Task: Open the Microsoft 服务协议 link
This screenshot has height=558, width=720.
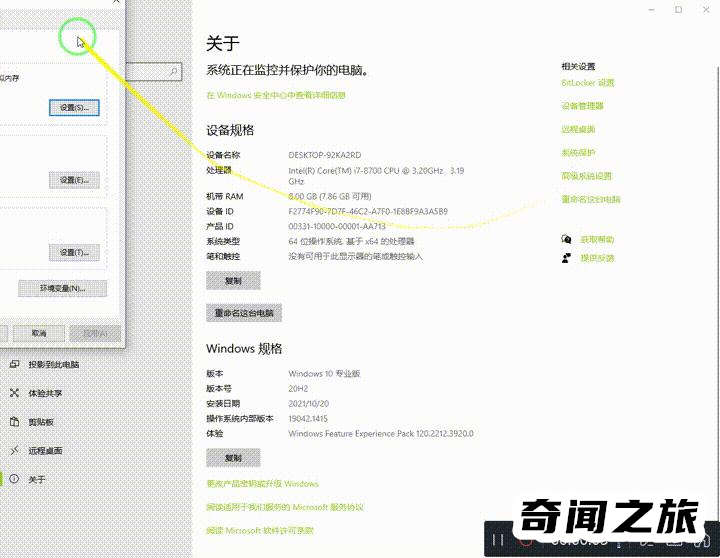Action: (x=285, y=507)
